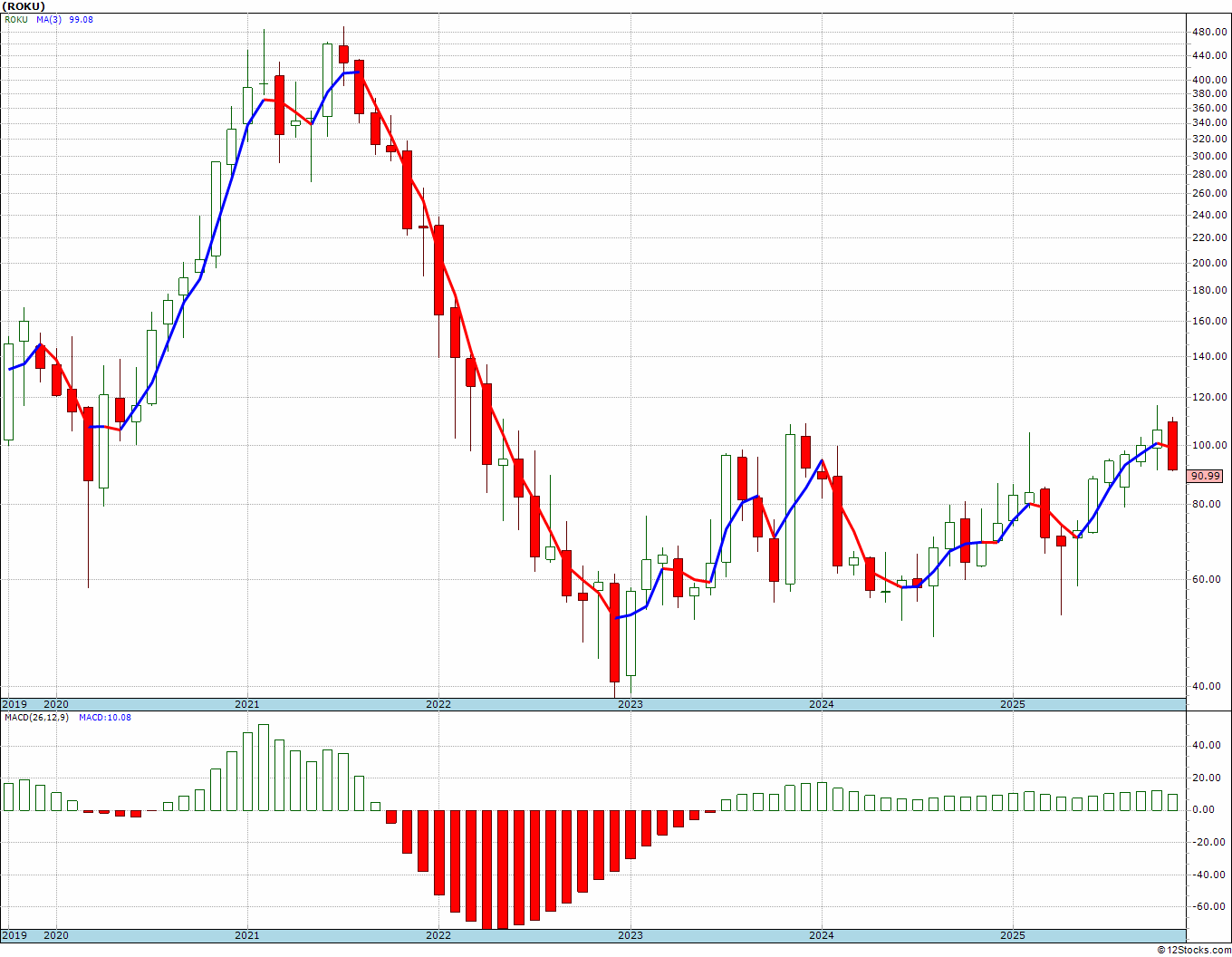The width and height of the screenshot is (1232, 957).
Task: Select 2023 on the price chart time axis
Action: [x=630, y=704]
